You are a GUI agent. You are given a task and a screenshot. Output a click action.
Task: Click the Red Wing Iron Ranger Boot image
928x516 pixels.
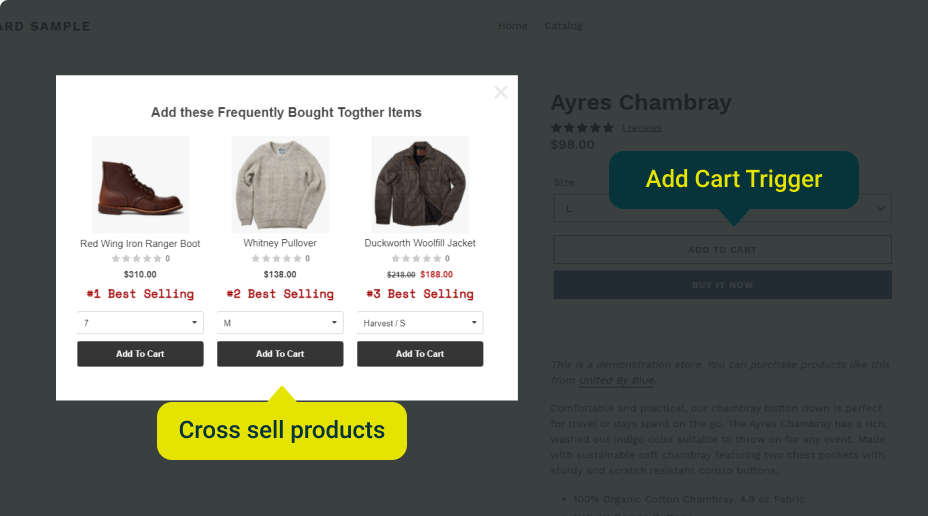point(140,184)
